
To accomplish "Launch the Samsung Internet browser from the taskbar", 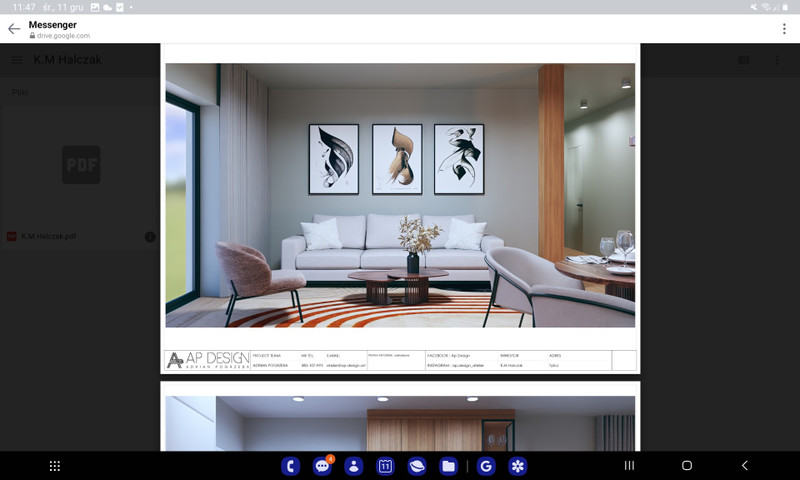I will [417, 466].
